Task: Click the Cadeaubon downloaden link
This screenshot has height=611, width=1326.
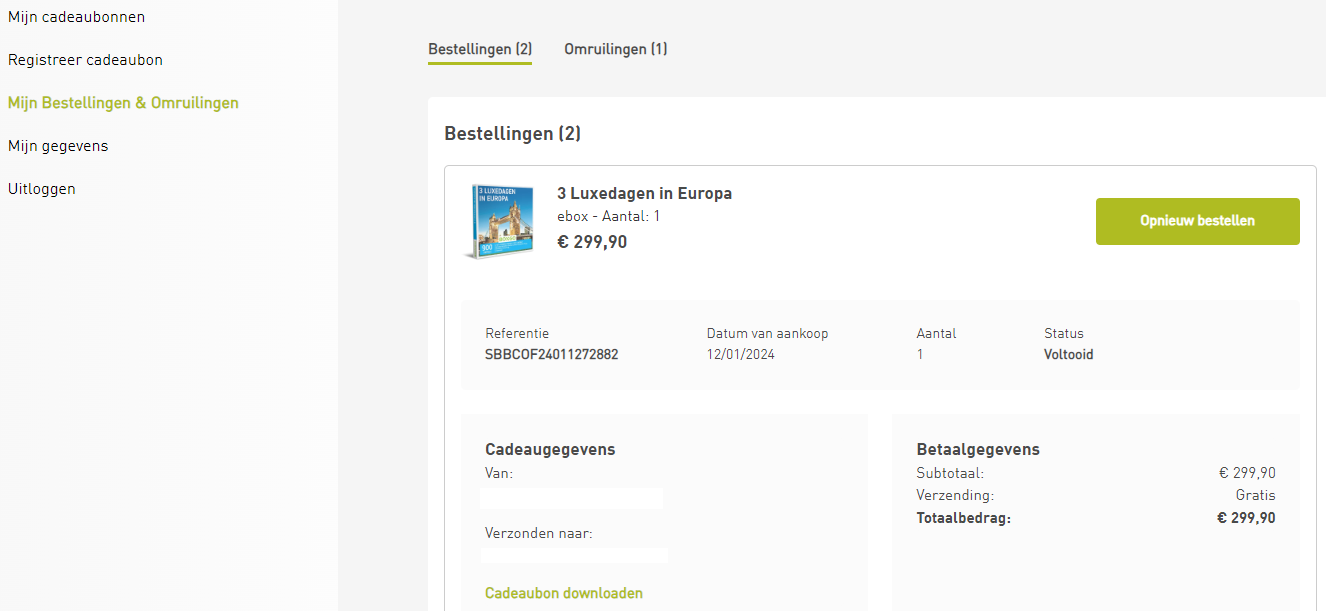Action: point(564,593)
